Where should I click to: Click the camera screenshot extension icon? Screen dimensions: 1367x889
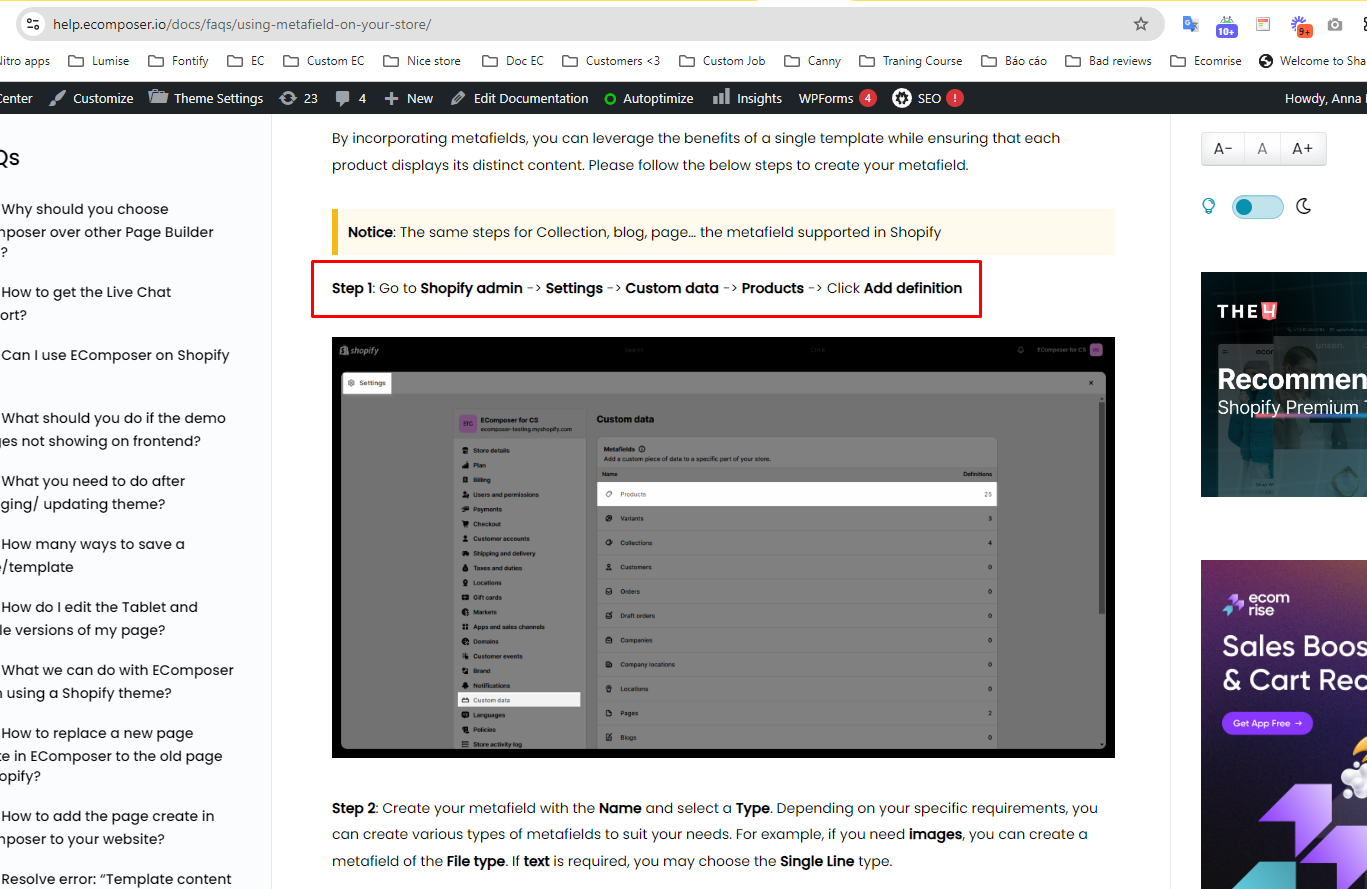coord(1335,24)
